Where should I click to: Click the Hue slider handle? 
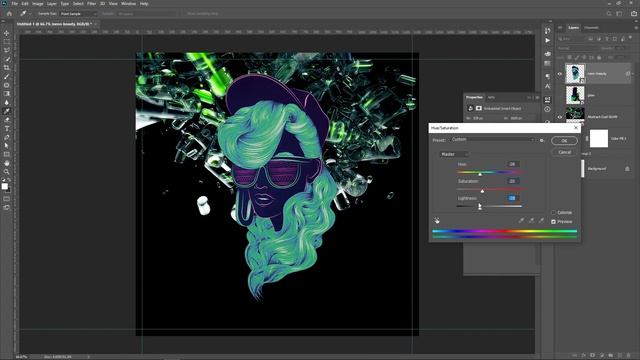click(x=480, y=174)
